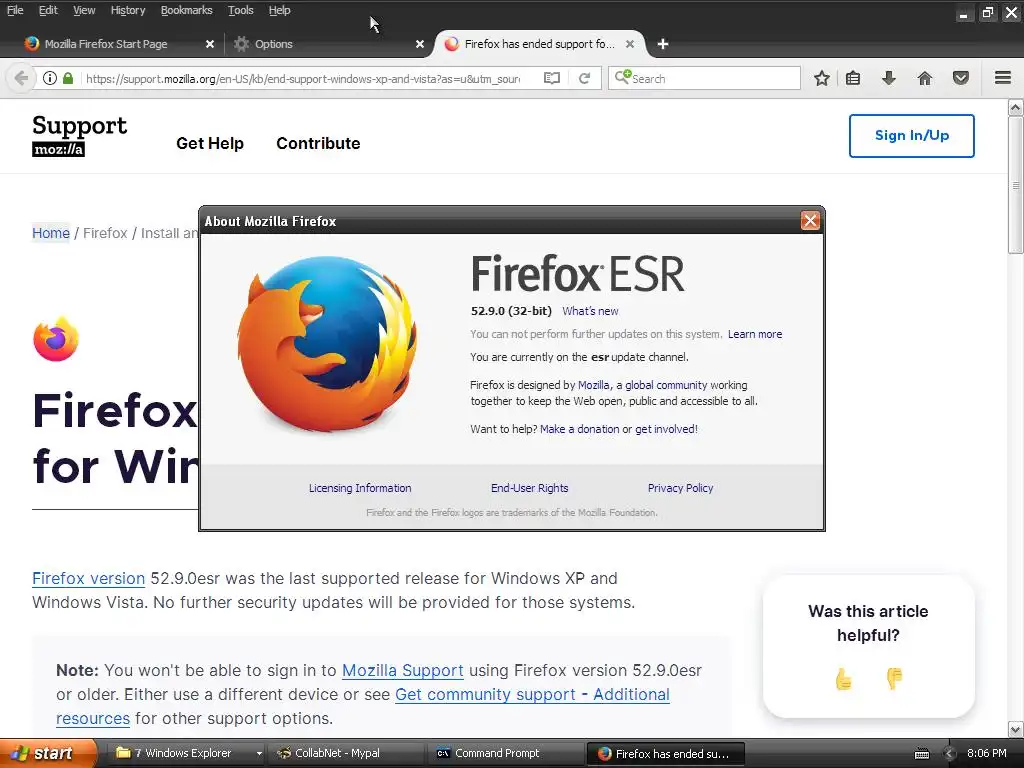1024x768 pixels.
Task: Toggle Reader View icon in address bar
Action: pos(552,78)
